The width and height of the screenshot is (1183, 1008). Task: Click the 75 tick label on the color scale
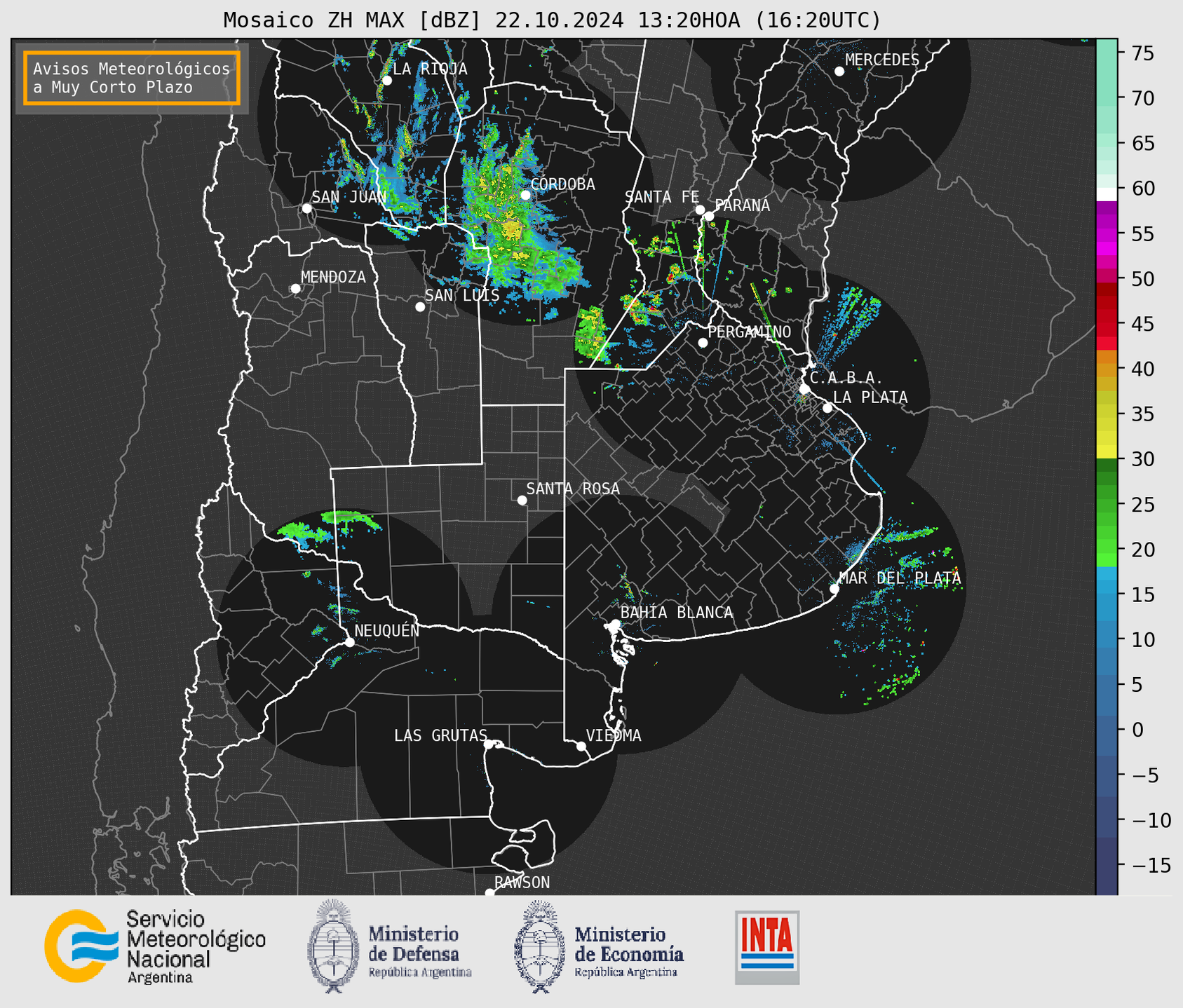click(x=1142, y=53)
